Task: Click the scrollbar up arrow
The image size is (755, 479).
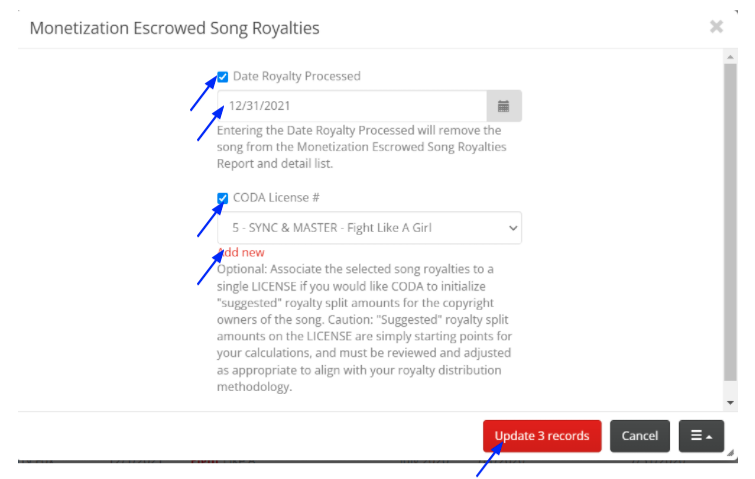Action: click(730, 57)
